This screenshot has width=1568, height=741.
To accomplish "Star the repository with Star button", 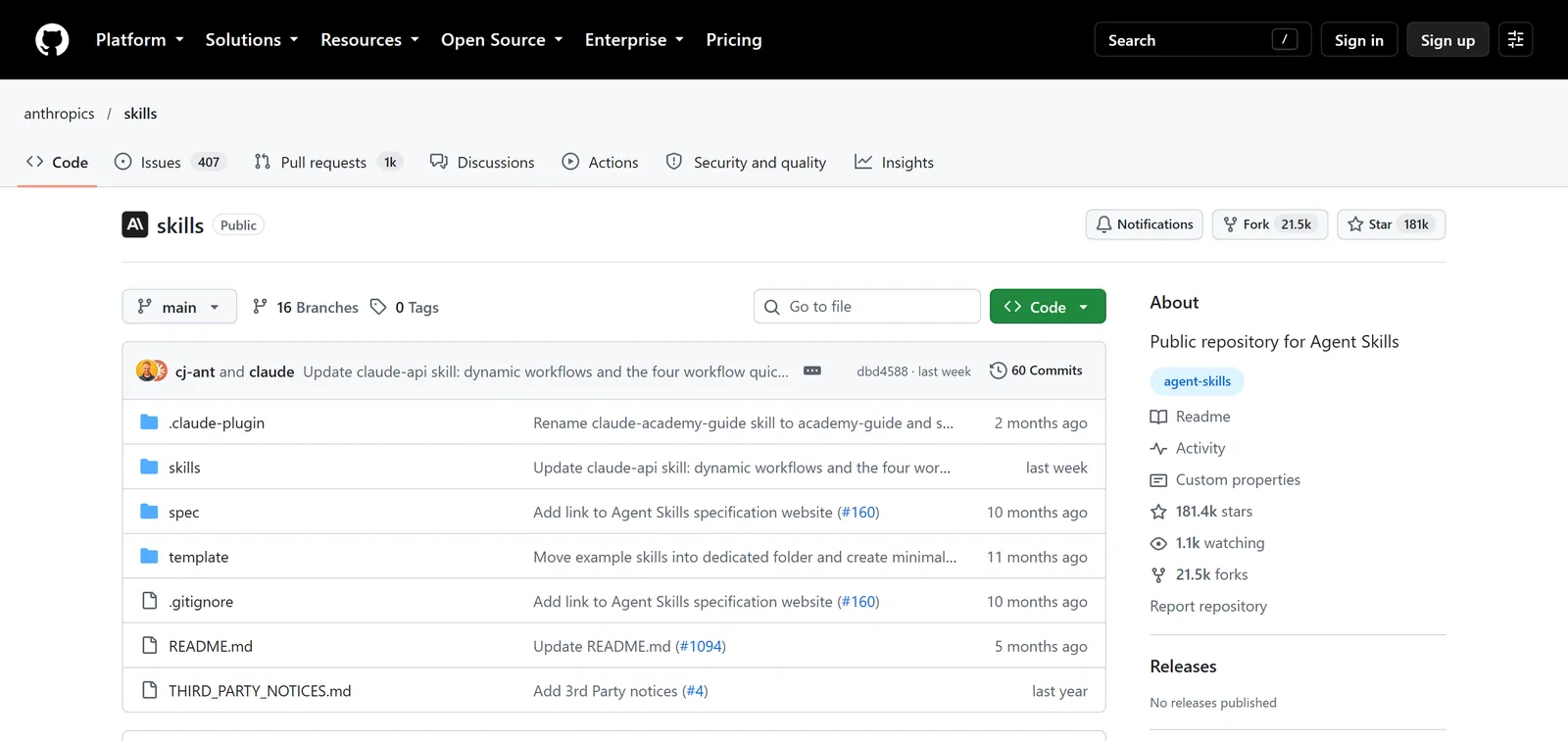I will (x=1392, y=224).
